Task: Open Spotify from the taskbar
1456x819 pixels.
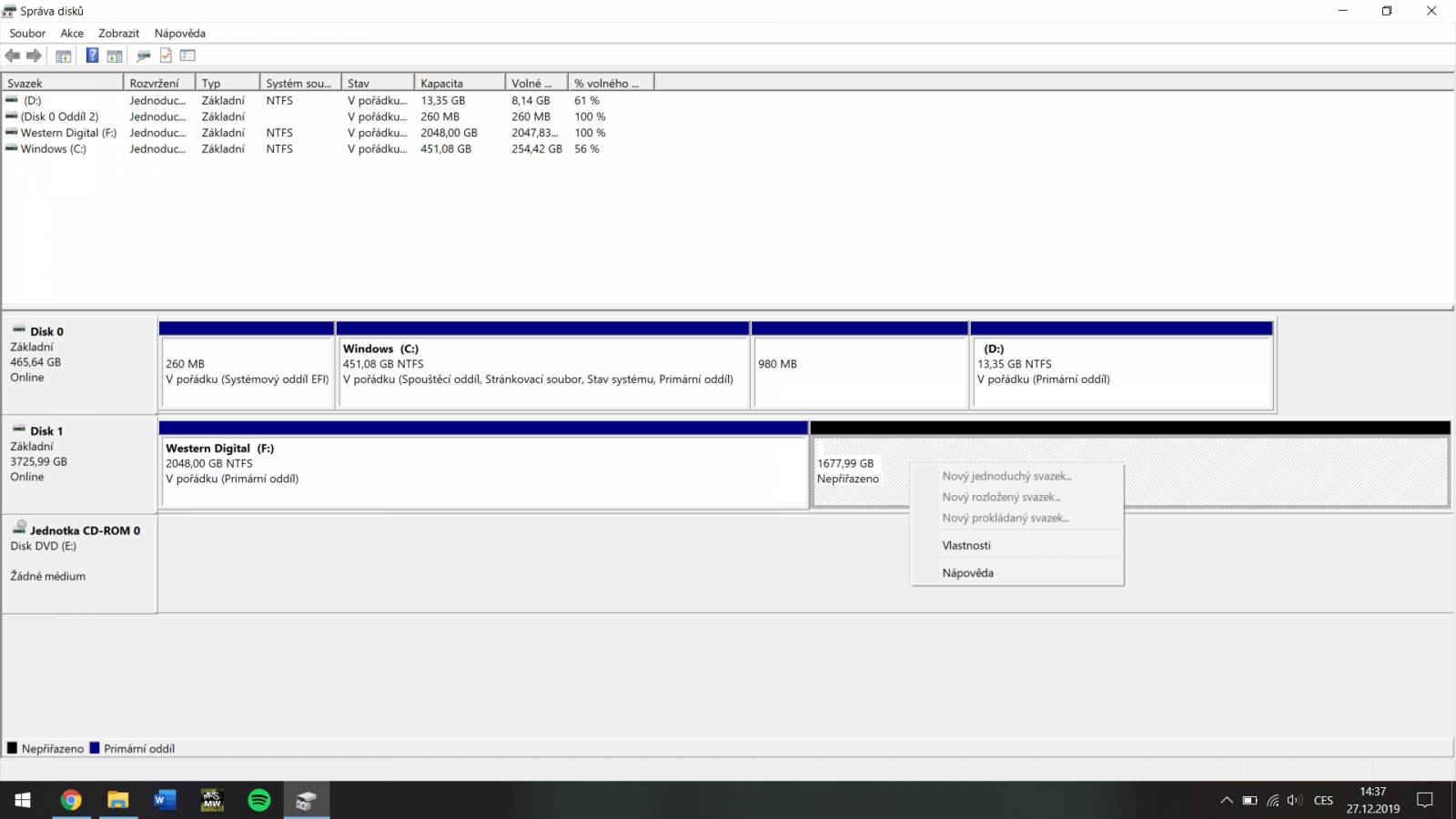Action: pyautogui.click(x=259, y=800)
